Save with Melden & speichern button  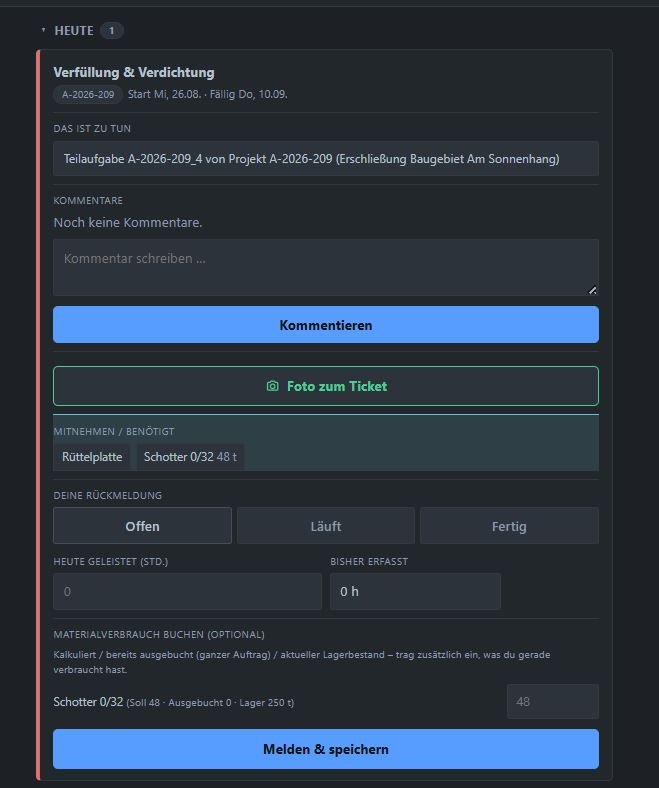[x=326, y=749]
